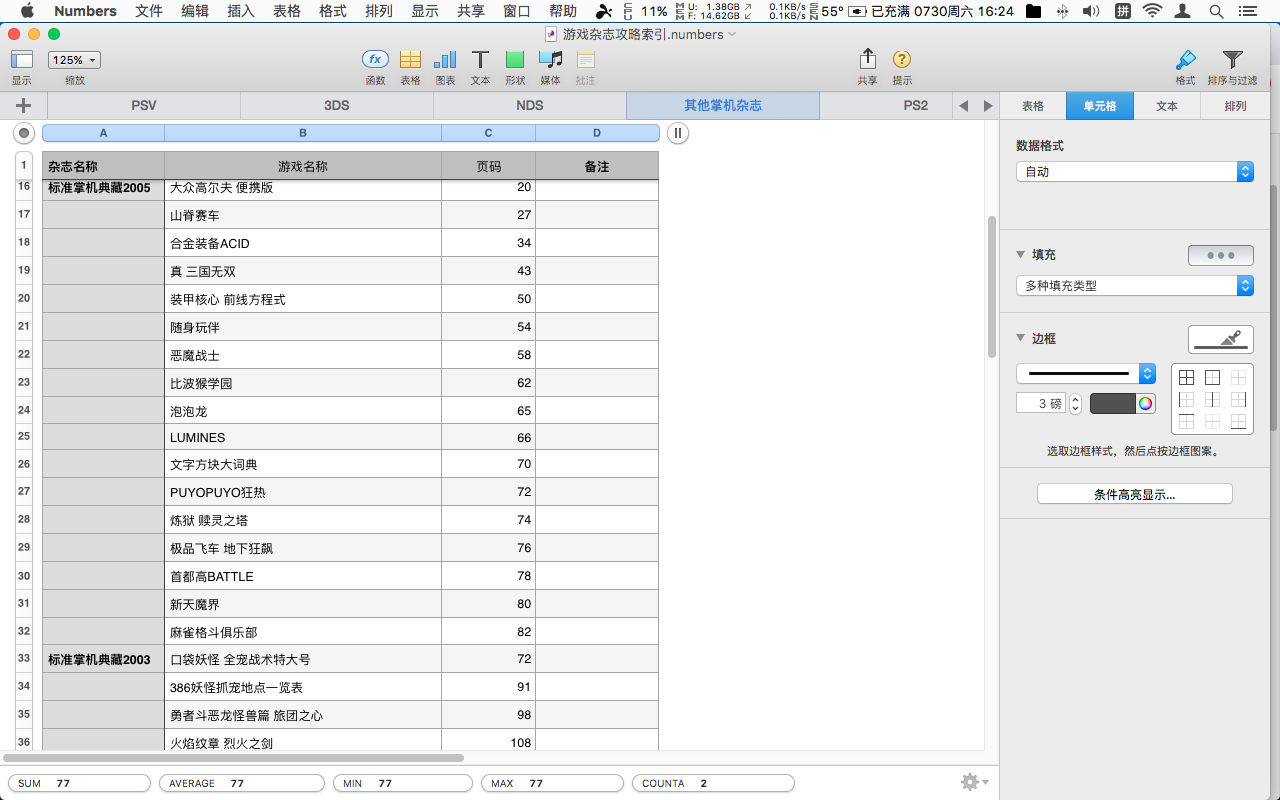Click the AVERAGE 77 status pill
Screen dimensions: 1280x800
coord(242,783)
